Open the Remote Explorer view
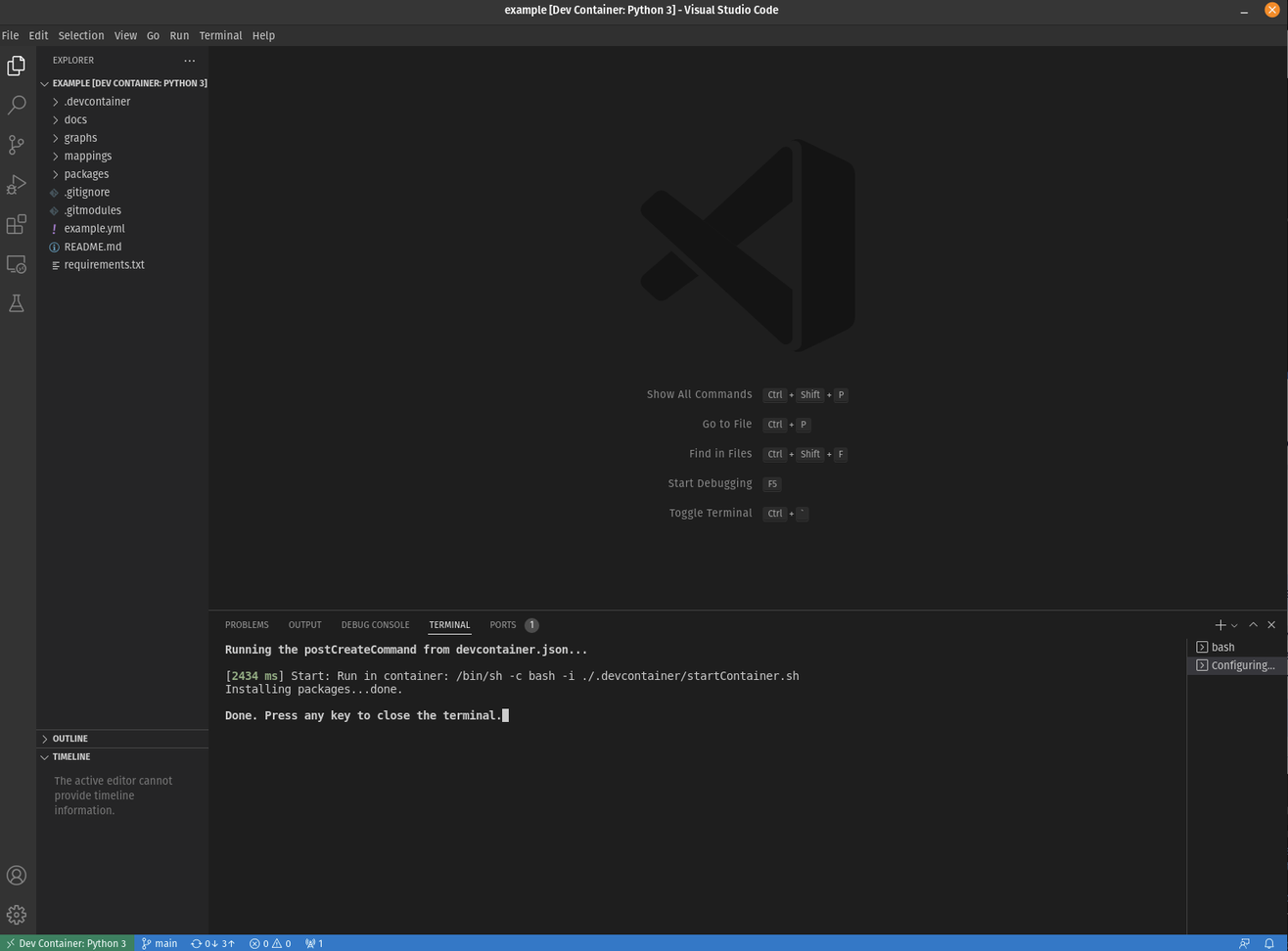Viewport: 1288px width, 951px height. coord(16,264)
